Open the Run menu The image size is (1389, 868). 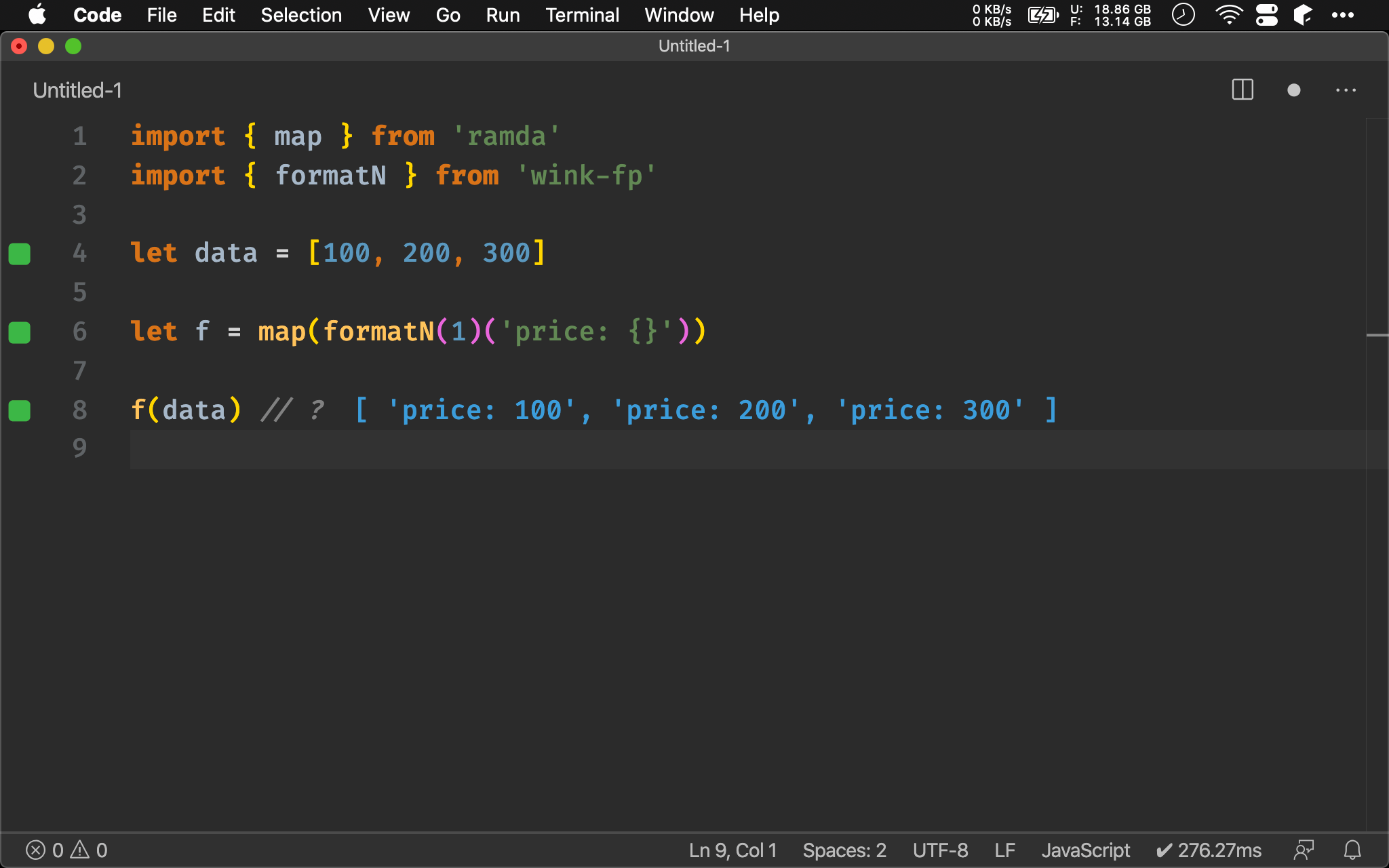(502, 14)
